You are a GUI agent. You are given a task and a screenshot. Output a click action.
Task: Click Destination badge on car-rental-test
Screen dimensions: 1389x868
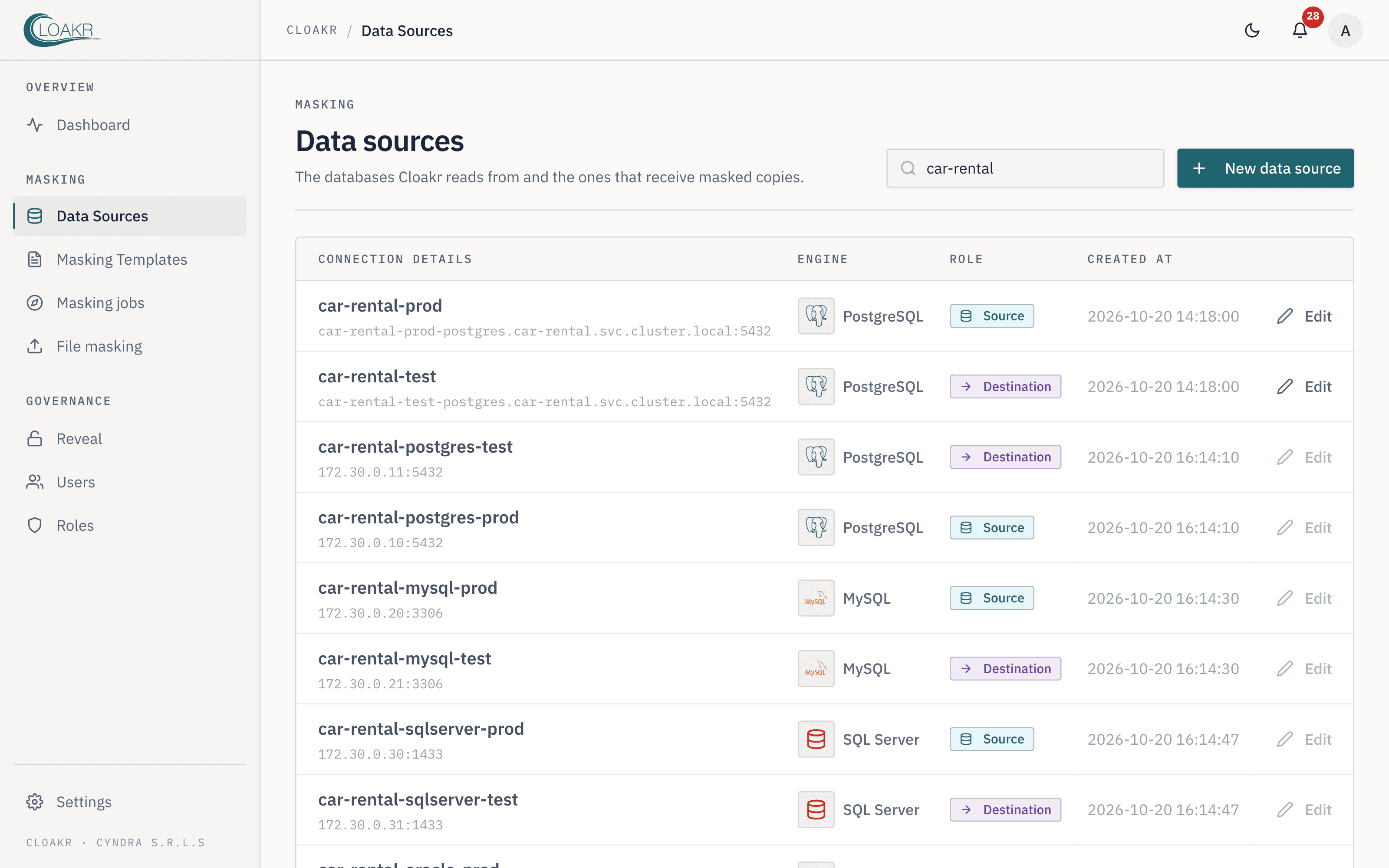(x=1005, y=386)
